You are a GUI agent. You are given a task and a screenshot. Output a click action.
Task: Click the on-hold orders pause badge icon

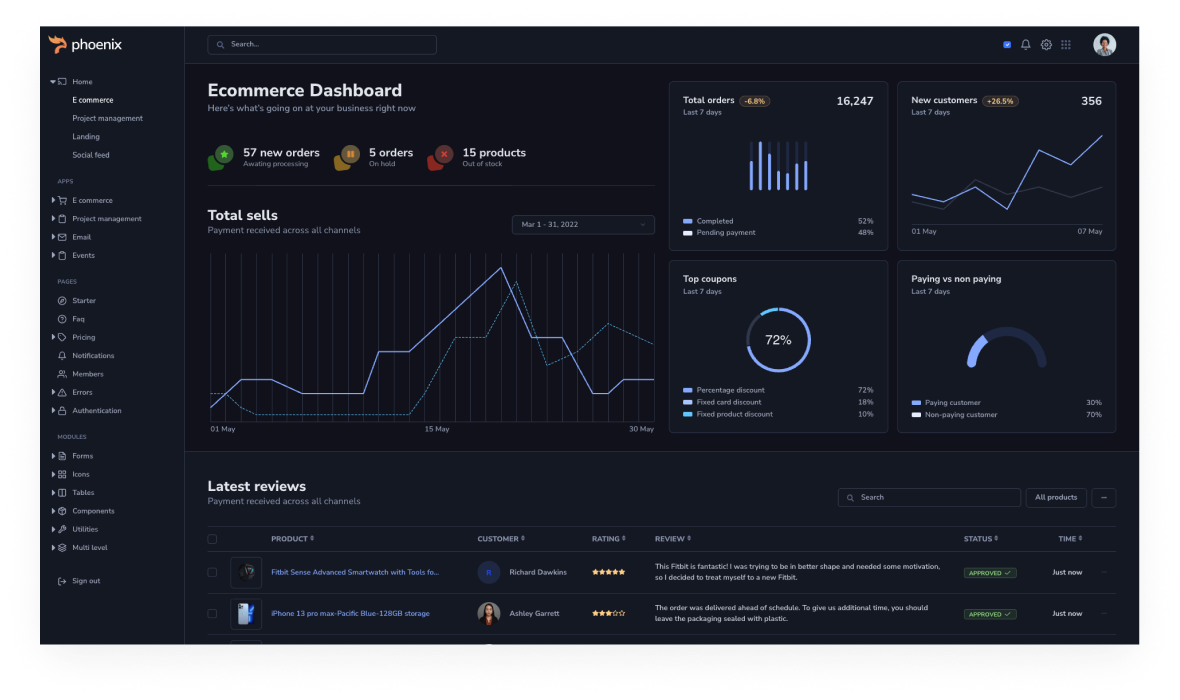[x=349, y=155]
